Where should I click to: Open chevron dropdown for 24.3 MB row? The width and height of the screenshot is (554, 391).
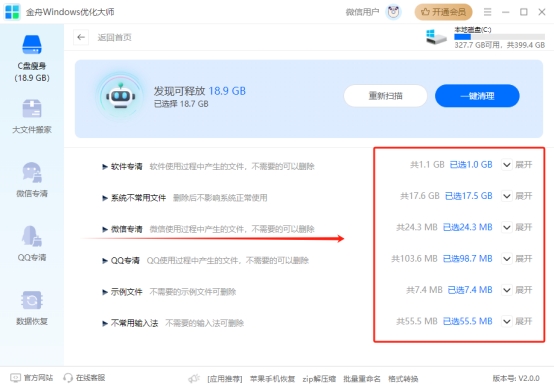(x=507, y=227)
